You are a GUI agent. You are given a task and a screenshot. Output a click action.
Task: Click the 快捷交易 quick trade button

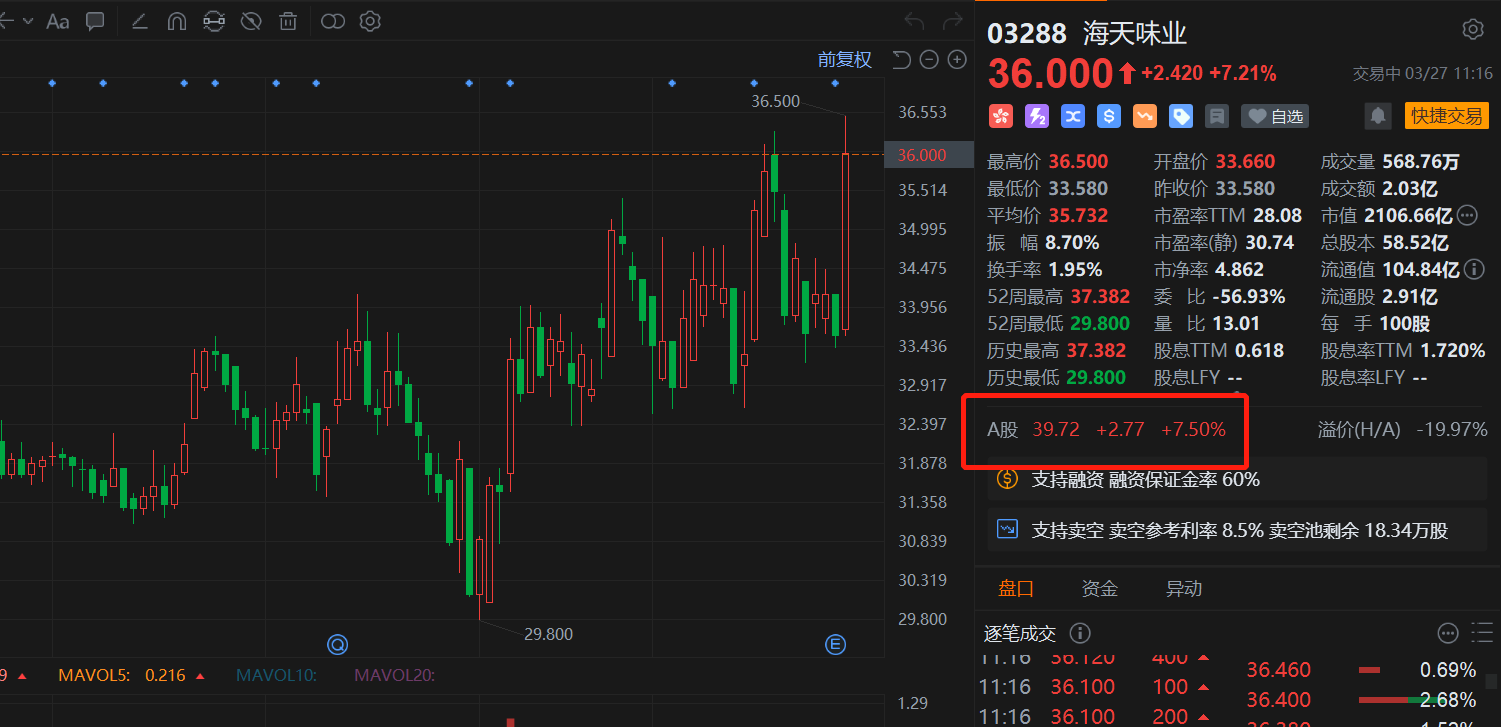pos(1446,116)
